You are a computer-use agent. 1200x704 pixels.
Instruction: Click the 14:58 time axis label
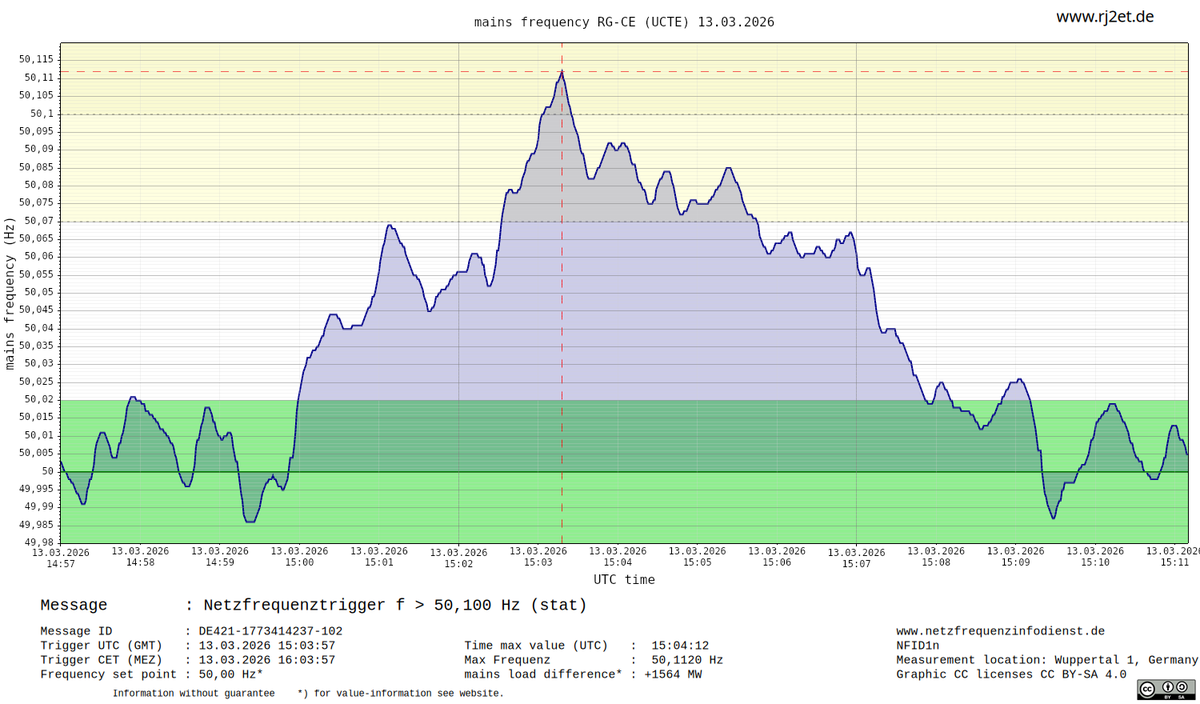140,556
